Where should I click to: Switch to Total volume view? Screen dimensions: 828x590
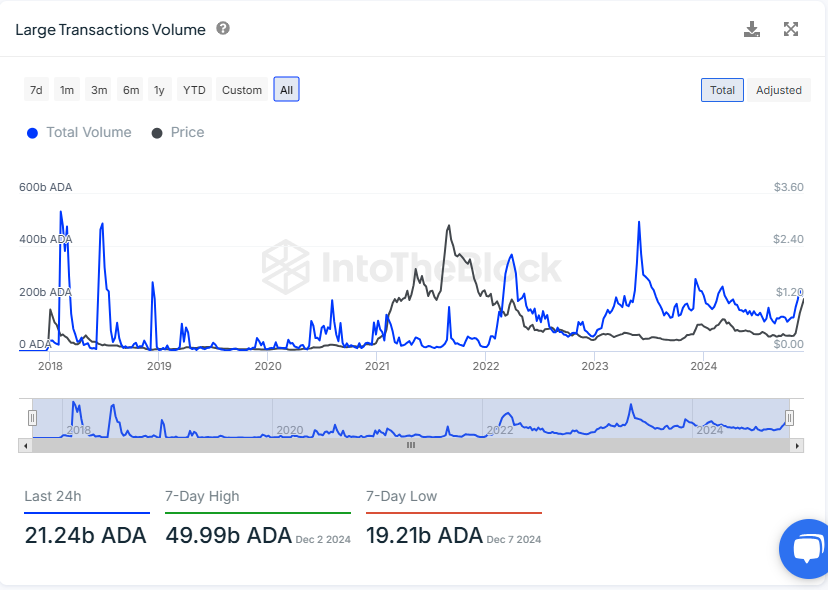coord(722,90)
